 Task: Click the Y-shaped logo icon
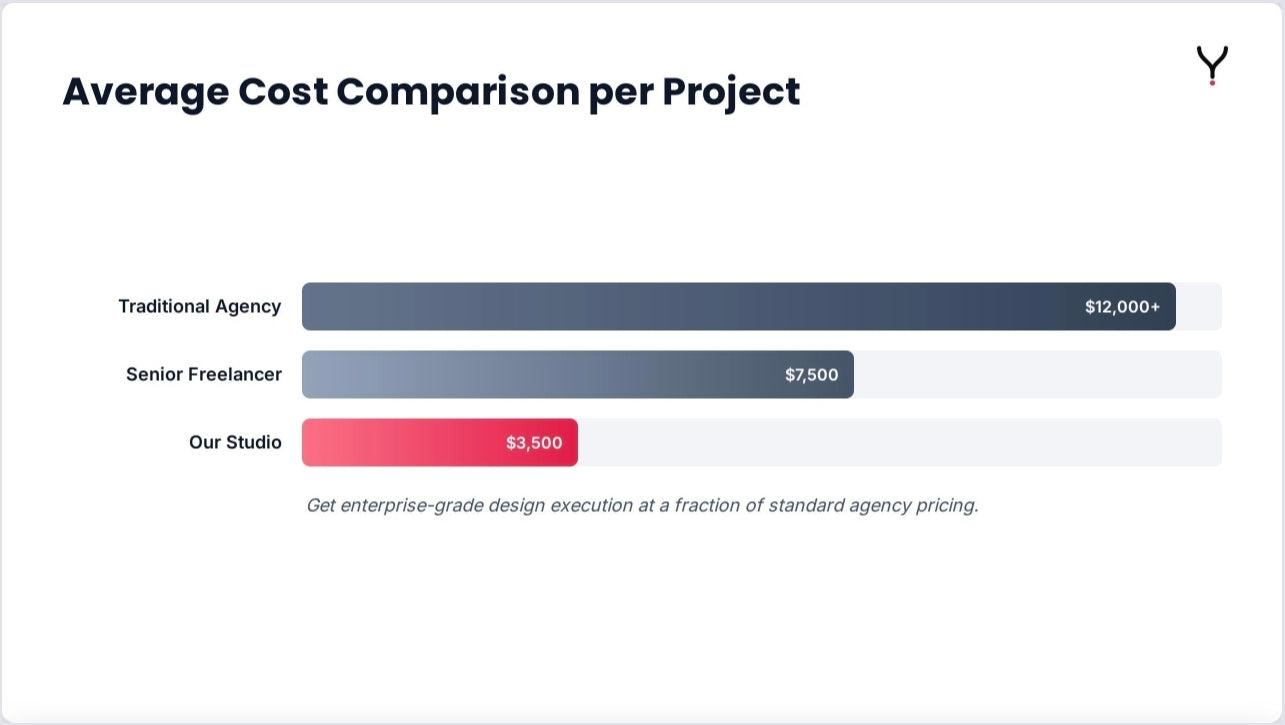1212,64
